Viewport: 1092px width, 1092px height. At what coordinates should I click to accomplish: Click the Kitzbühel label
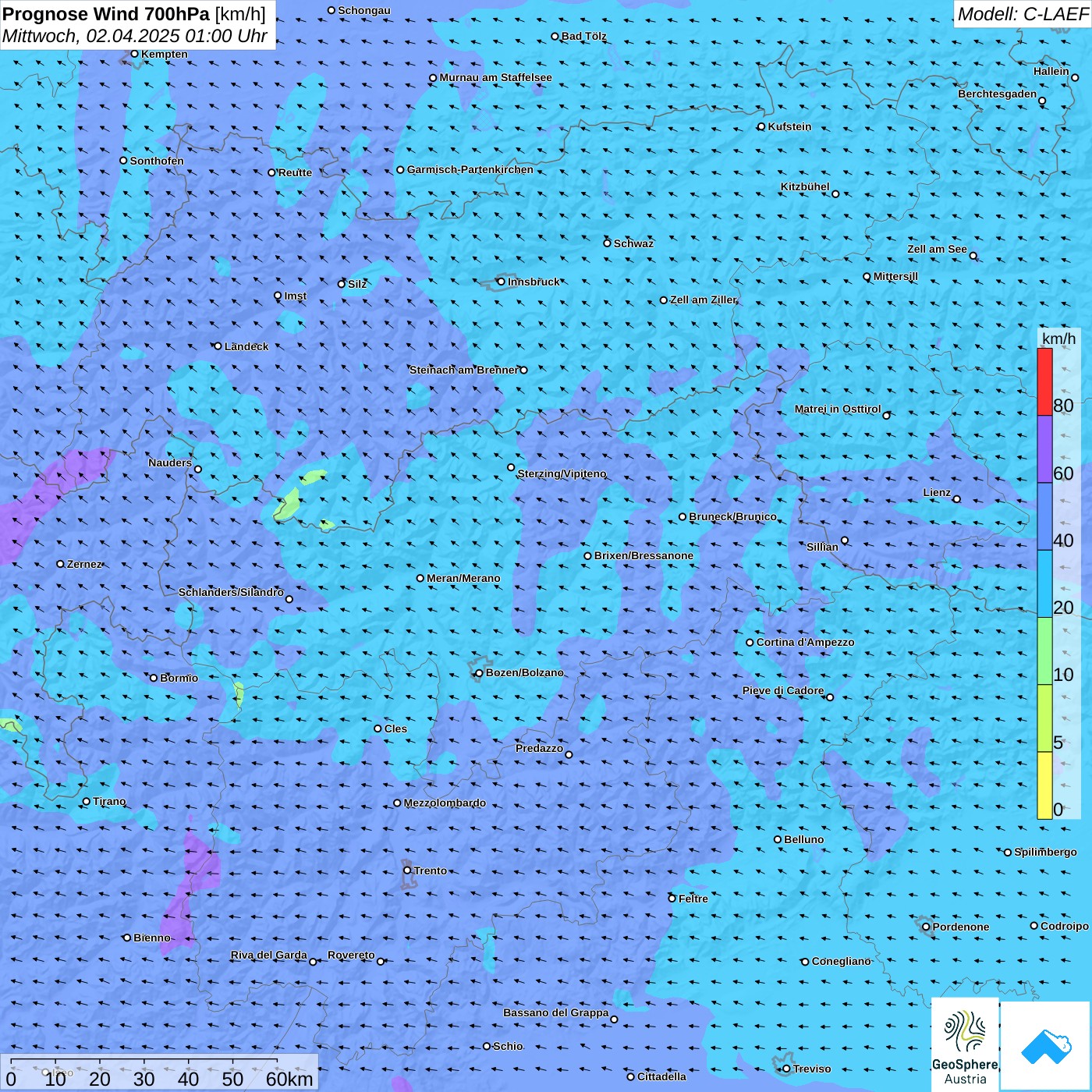(805, 186)
